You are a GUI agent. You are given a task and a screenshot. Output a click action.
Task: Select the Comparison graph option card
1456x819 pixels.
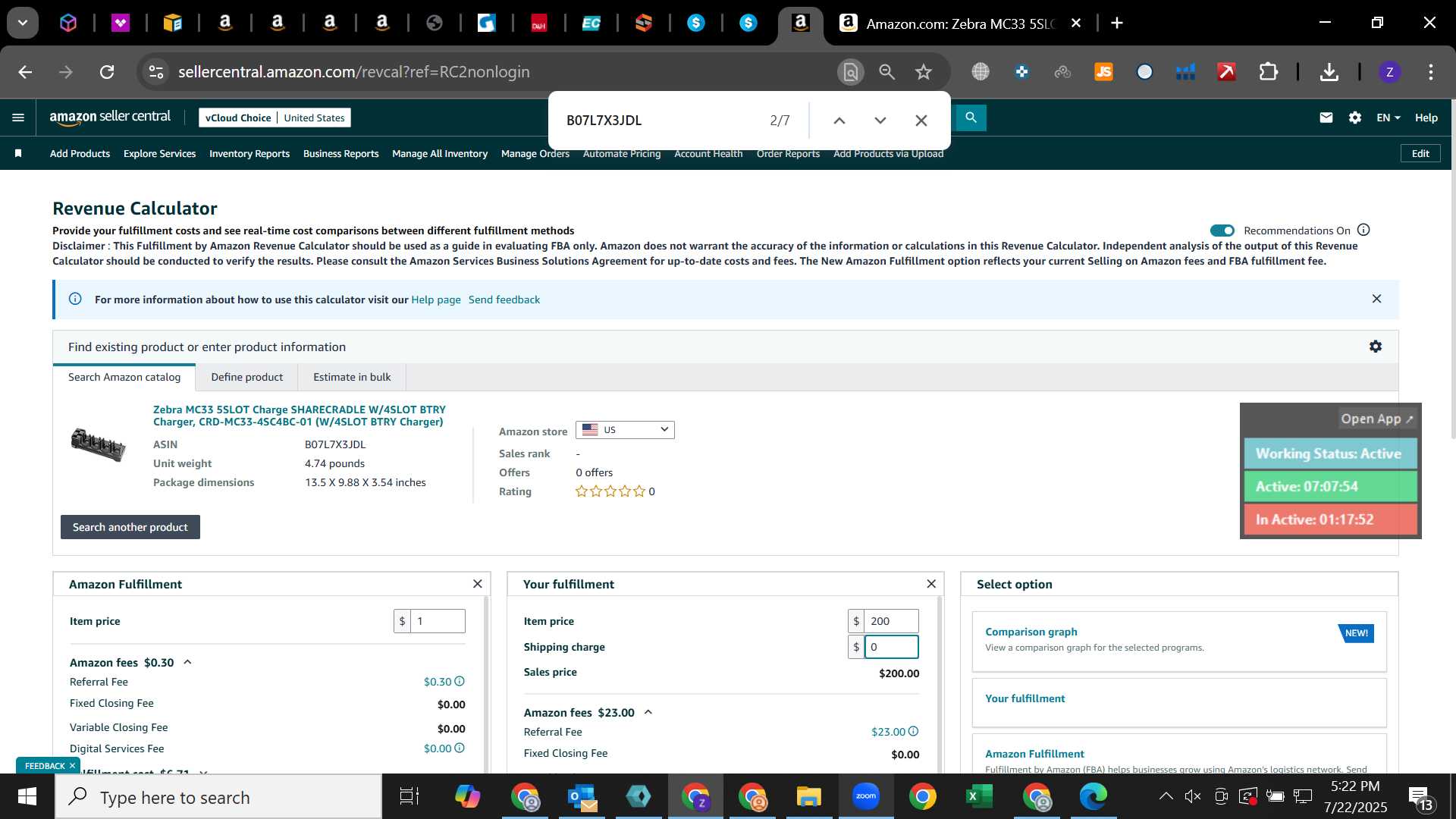tap(1179, 641)
